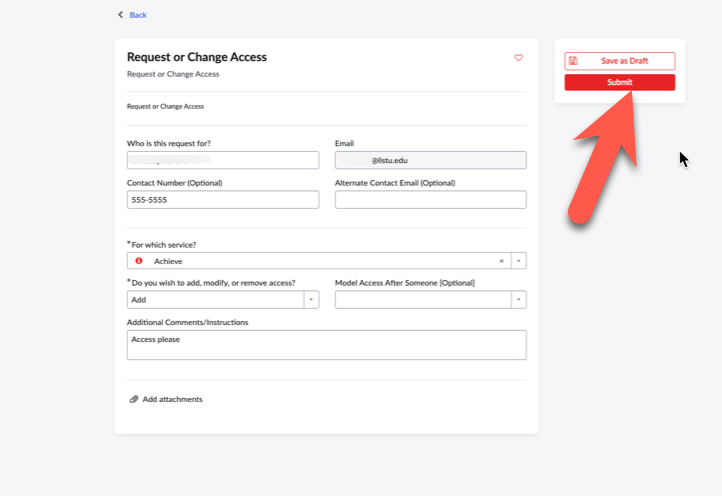722x496 pixels.
Task: Follow the Back link text
Action: pyautogui.click(x=138, y=15)
